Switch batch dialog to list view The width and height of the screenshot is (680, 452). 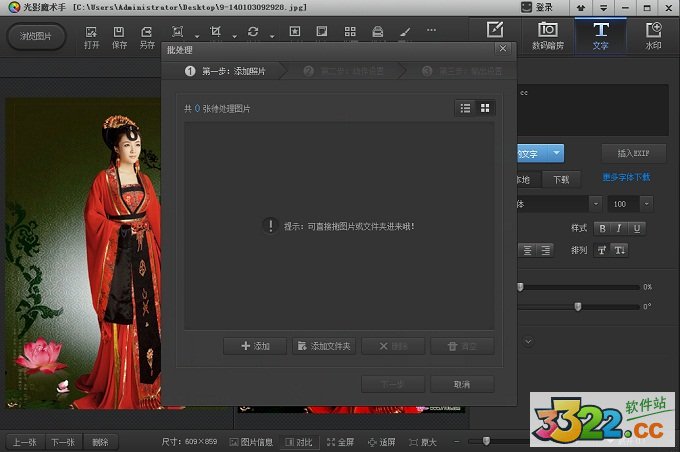(x=465, y=108)
